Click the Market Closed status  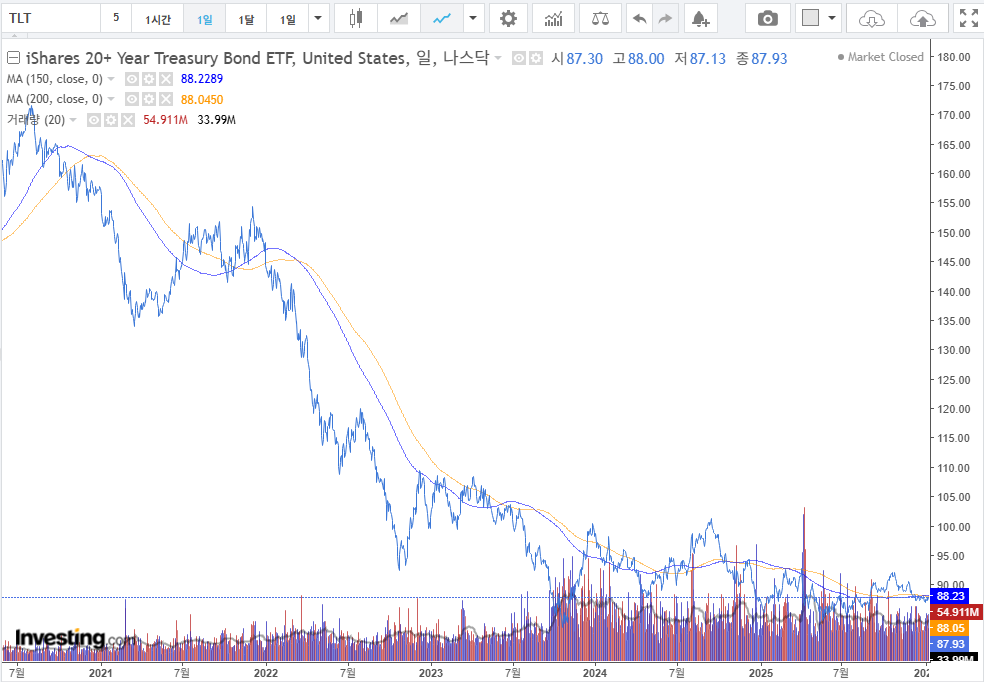tap(880, 57)
